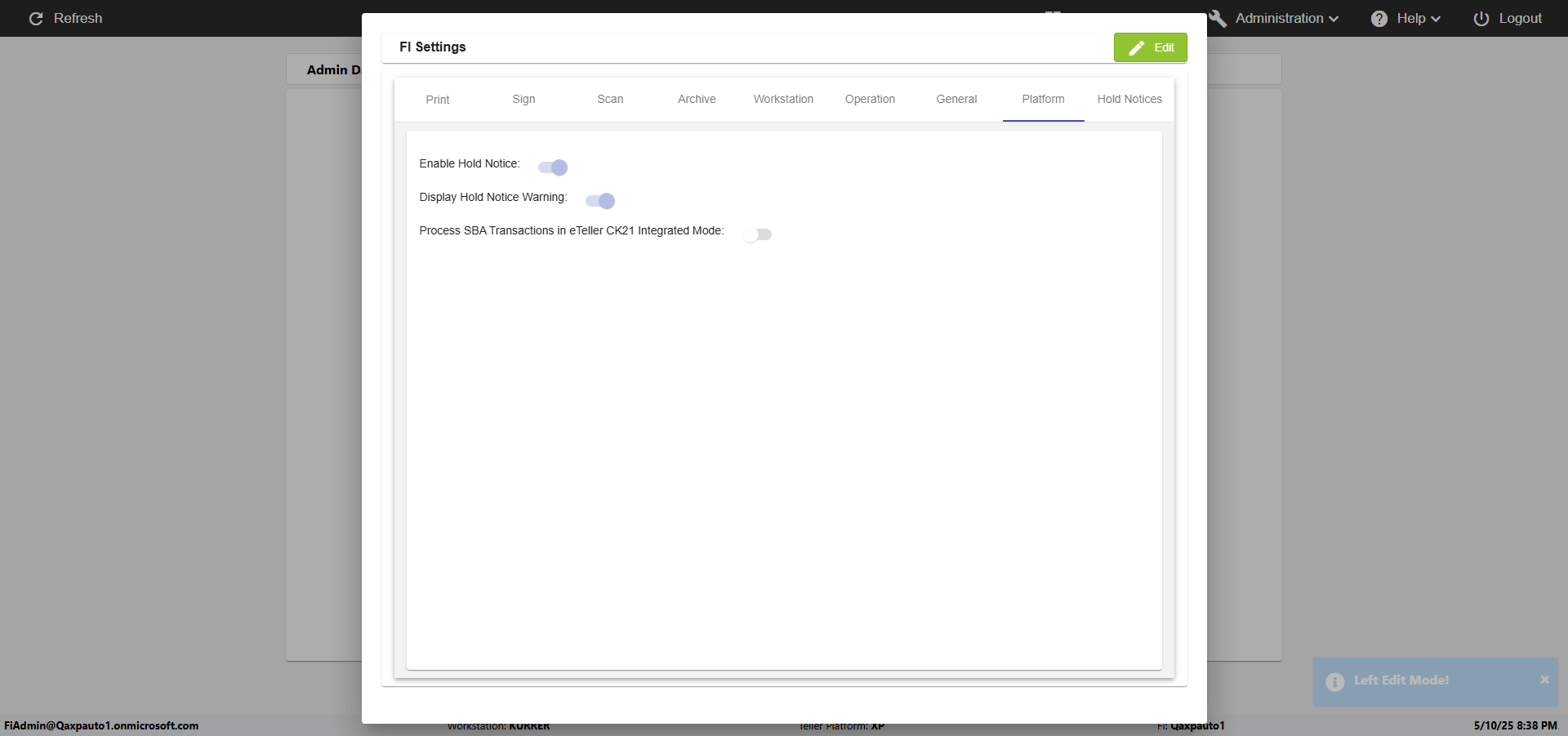Open the Archive tab
Screen dimensions: 1568x736
point(697,99)
